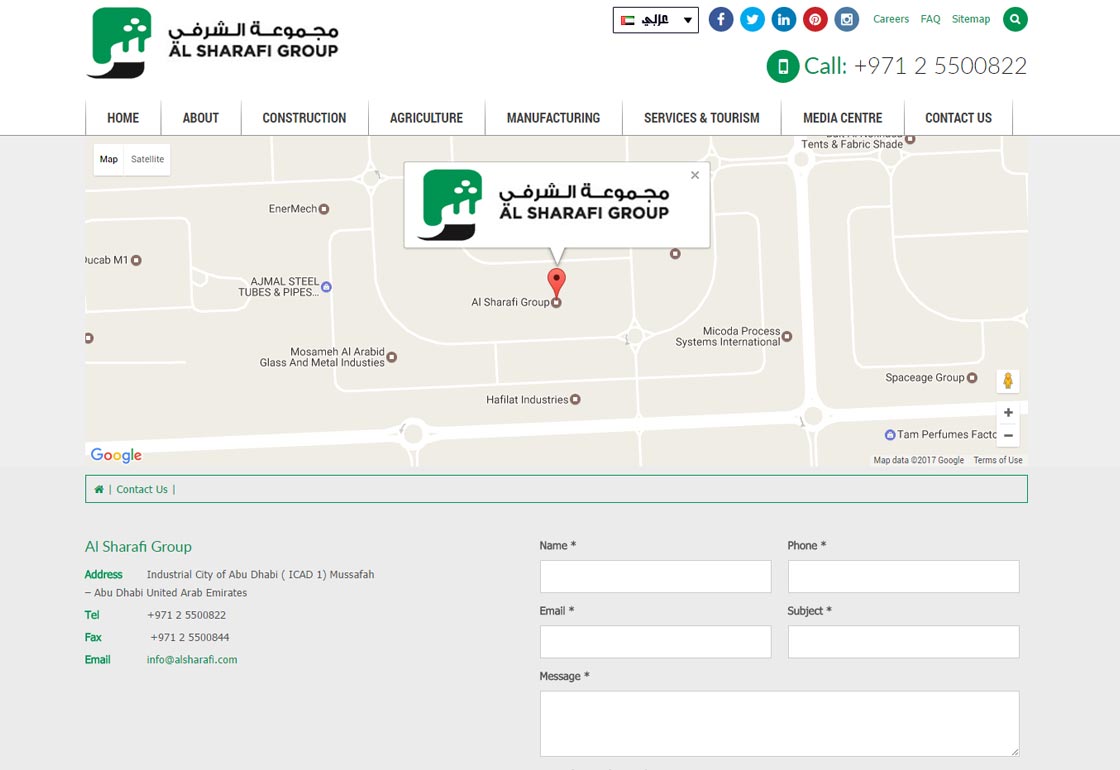Click the call number +971 2 5500822
The image size is (1120, 770).
click(940, 66)
